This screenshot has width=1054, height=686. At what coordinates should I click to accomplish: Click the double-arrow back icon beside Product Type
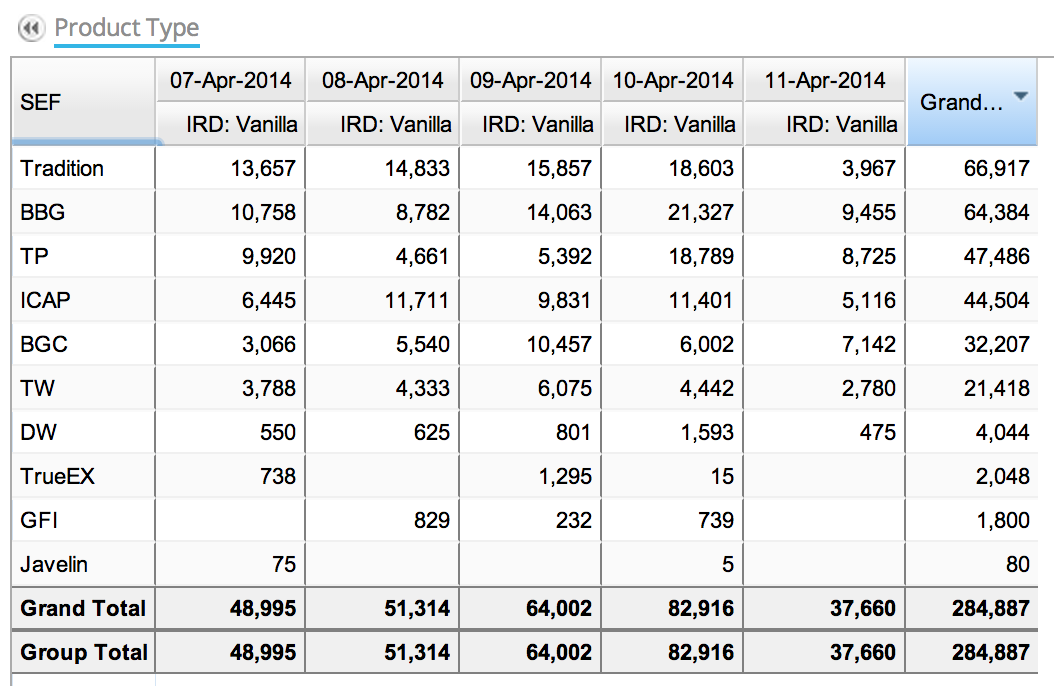tap(31, 29)
